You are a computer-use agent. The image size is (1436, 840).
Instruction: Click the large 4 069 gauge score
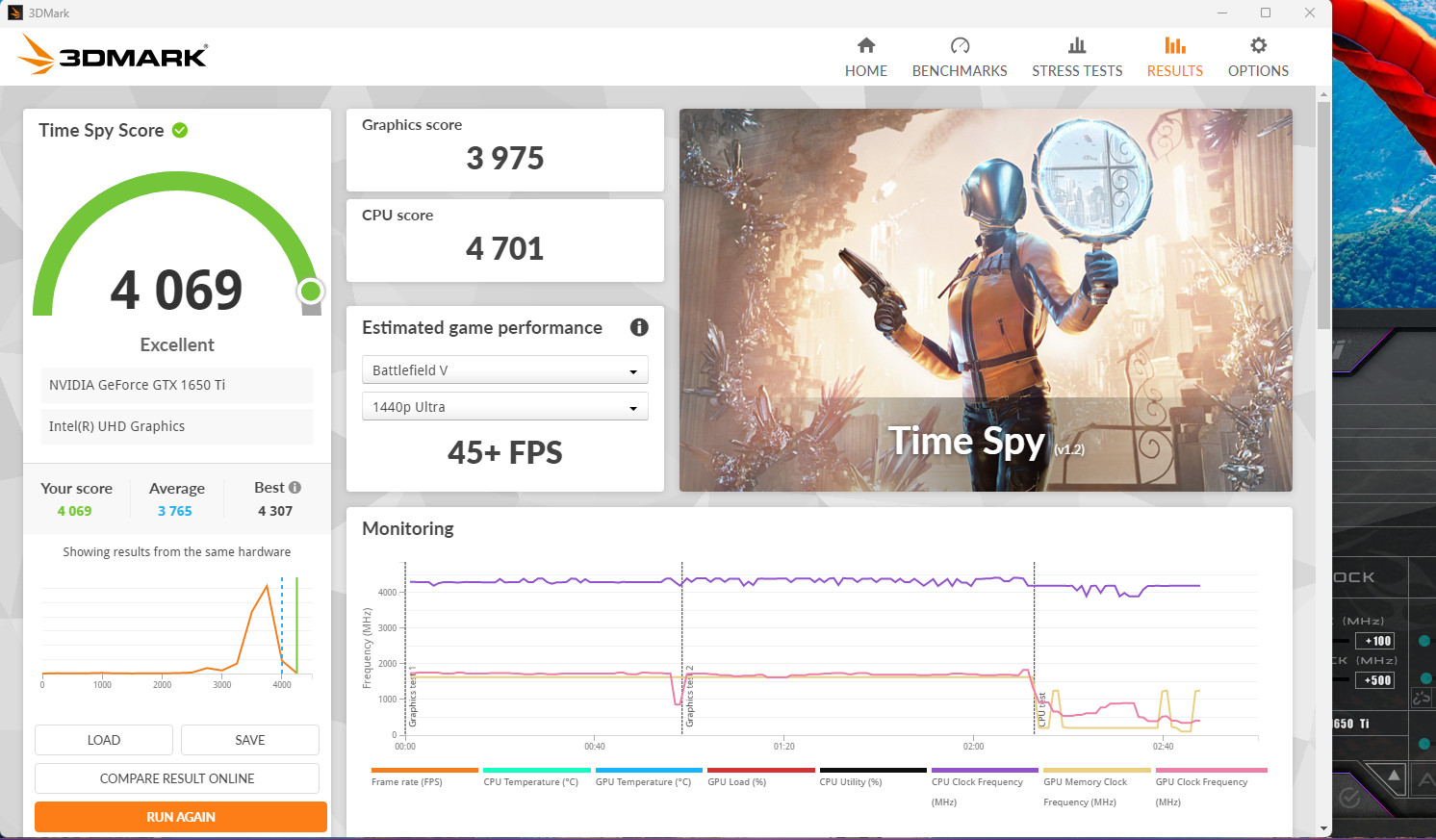176,290
